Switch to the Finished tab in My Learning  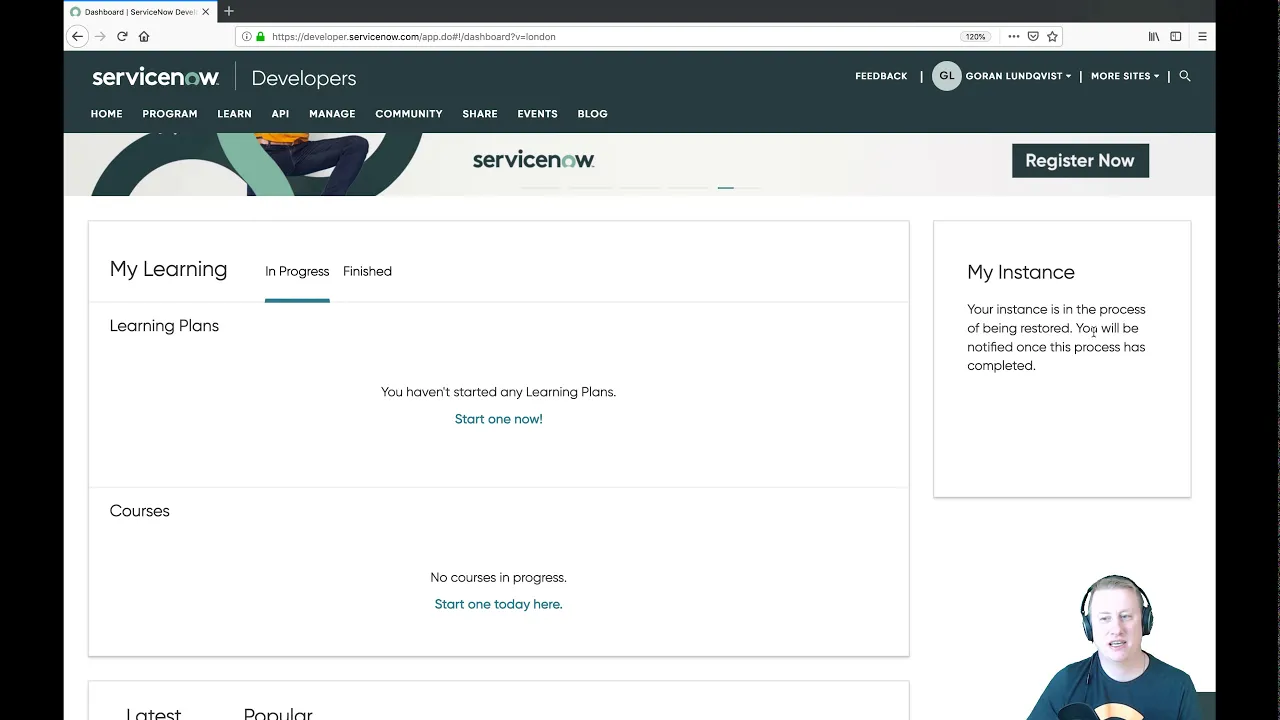tap(367, 271)
